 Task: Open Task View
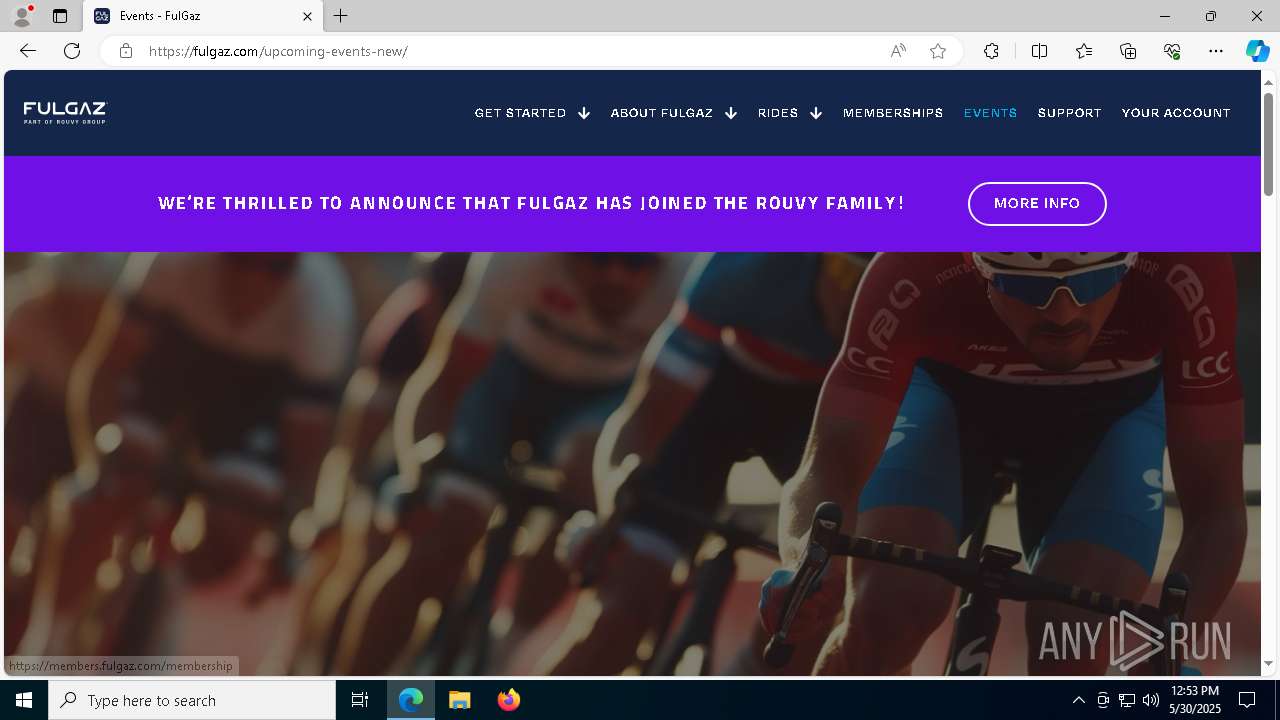360,700
